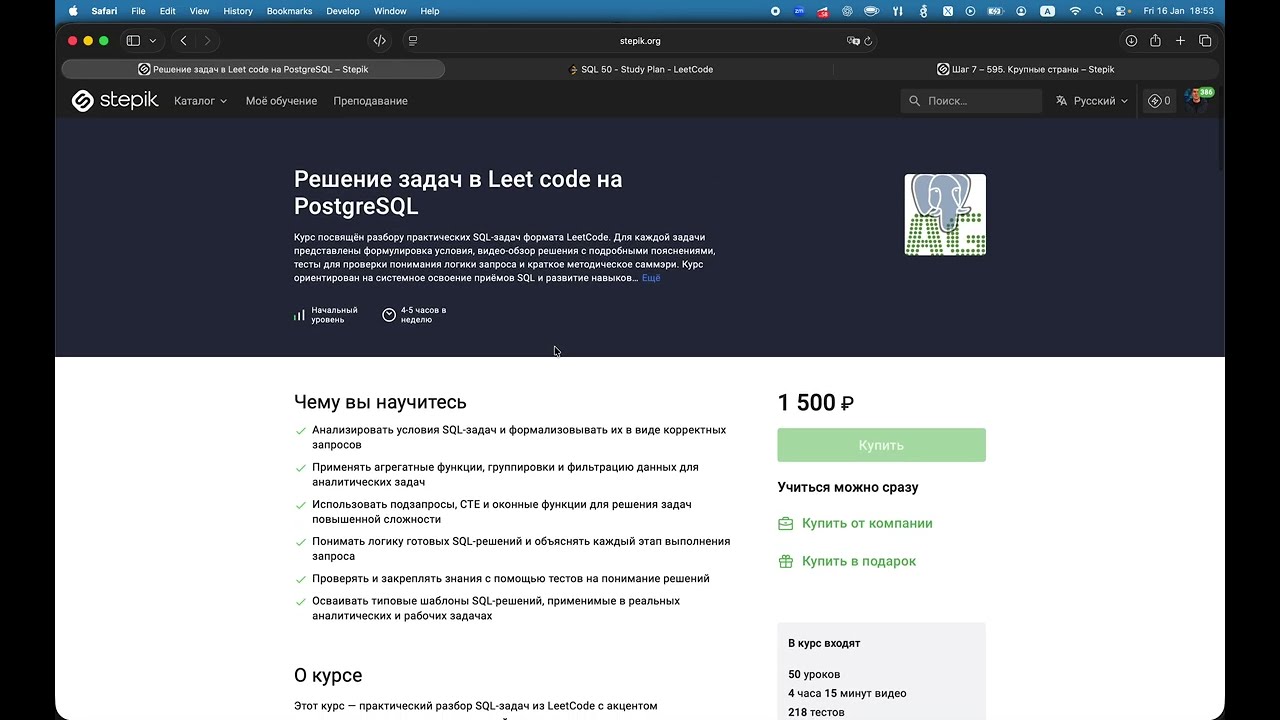Click the search magnifier icon in Stepik header
The image size is (1280, 720).
914,101
